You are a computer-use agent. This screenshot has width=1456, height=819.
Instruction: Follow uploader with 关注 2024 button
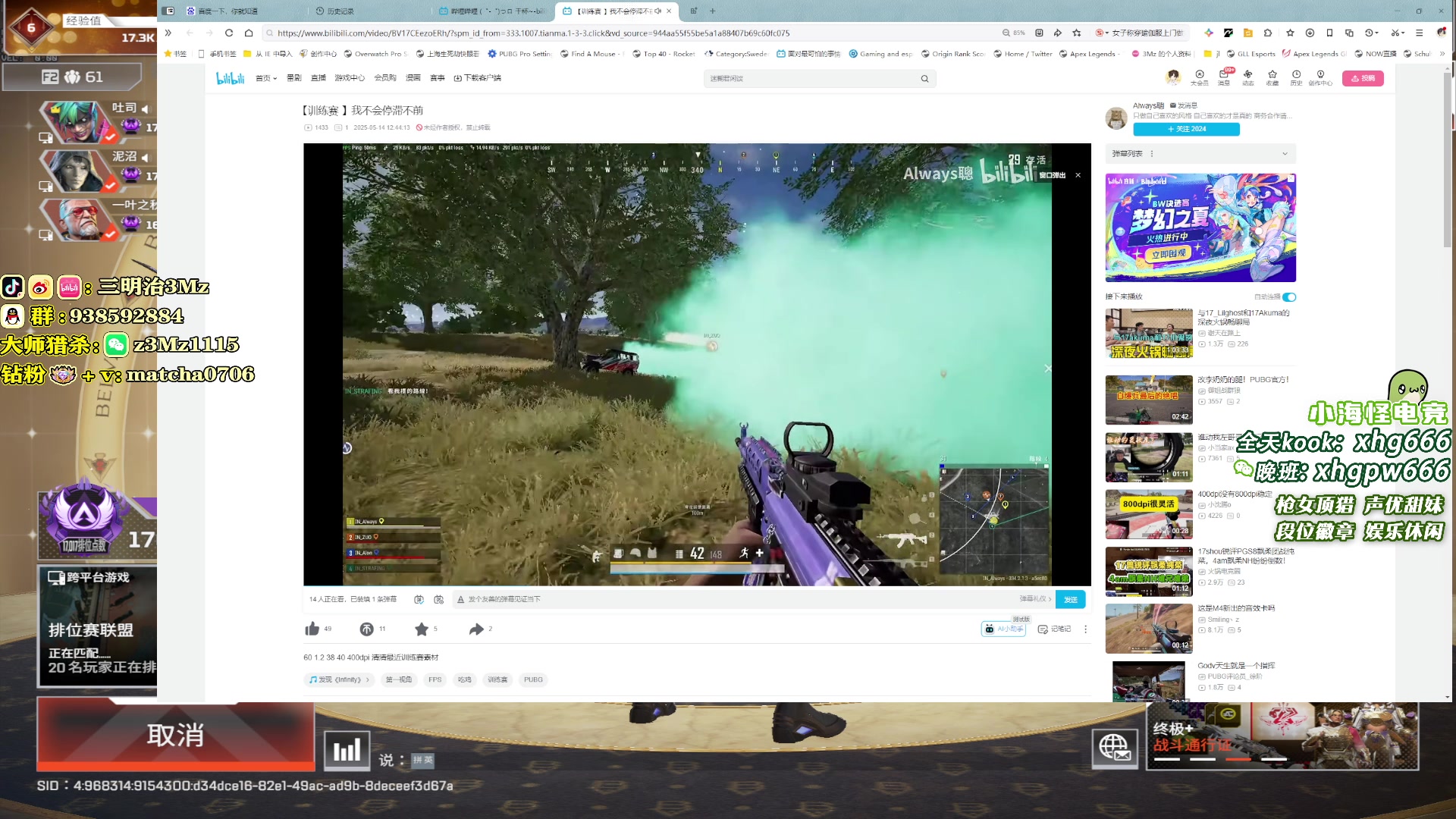point(1186,129)
